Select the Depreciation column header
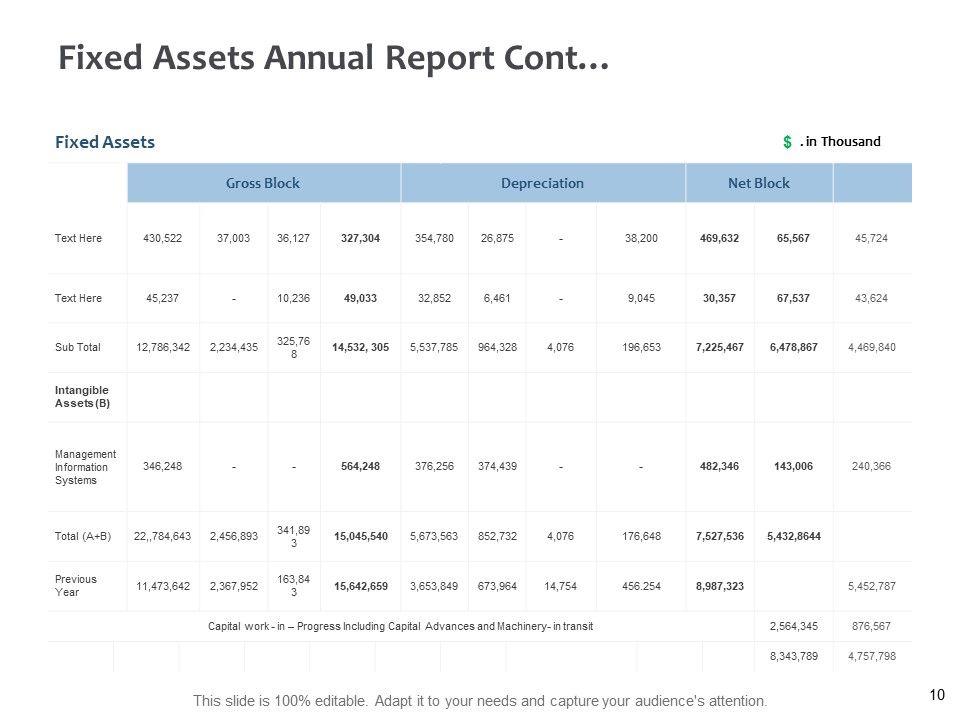 [542, 183]
